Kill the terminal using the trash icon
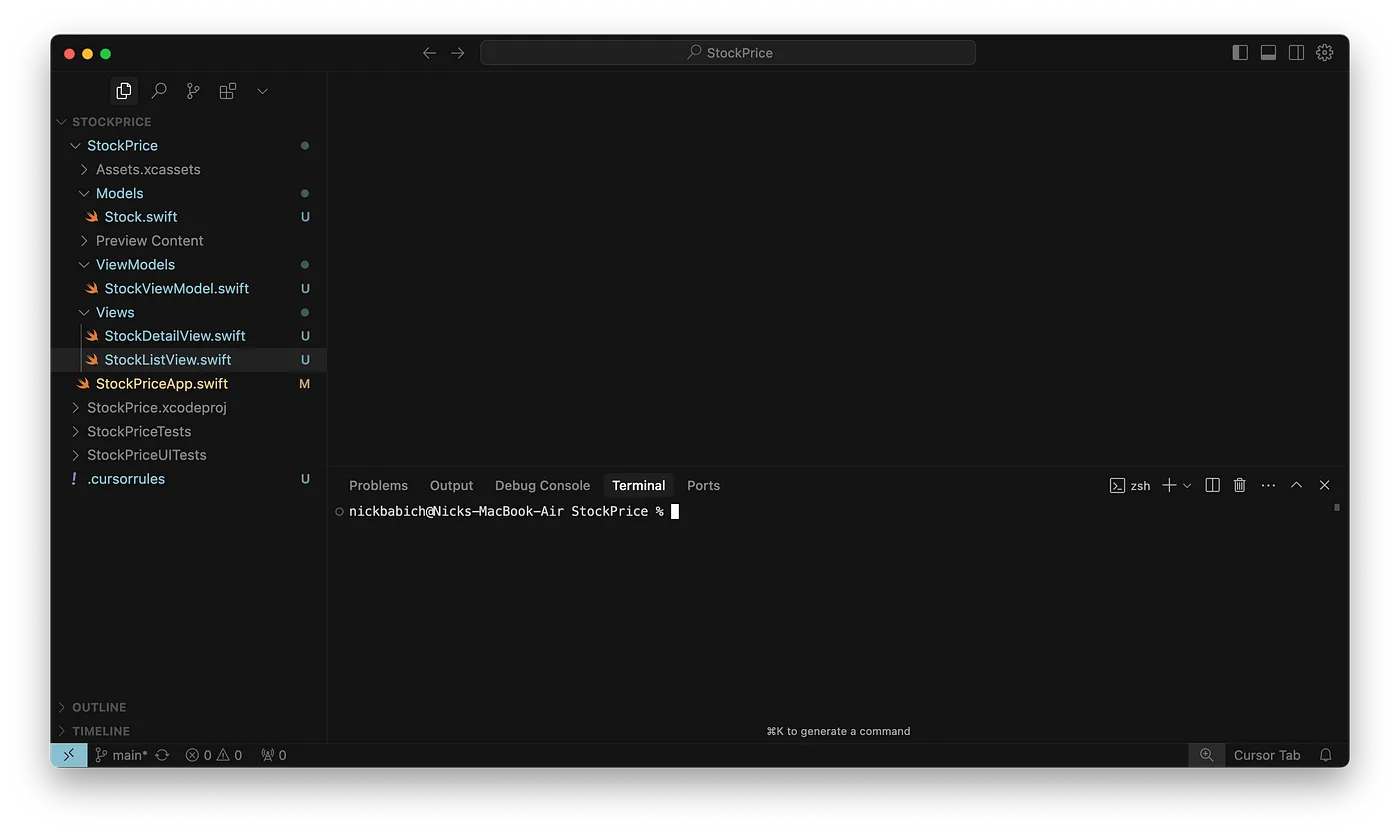 [1239, 485]
